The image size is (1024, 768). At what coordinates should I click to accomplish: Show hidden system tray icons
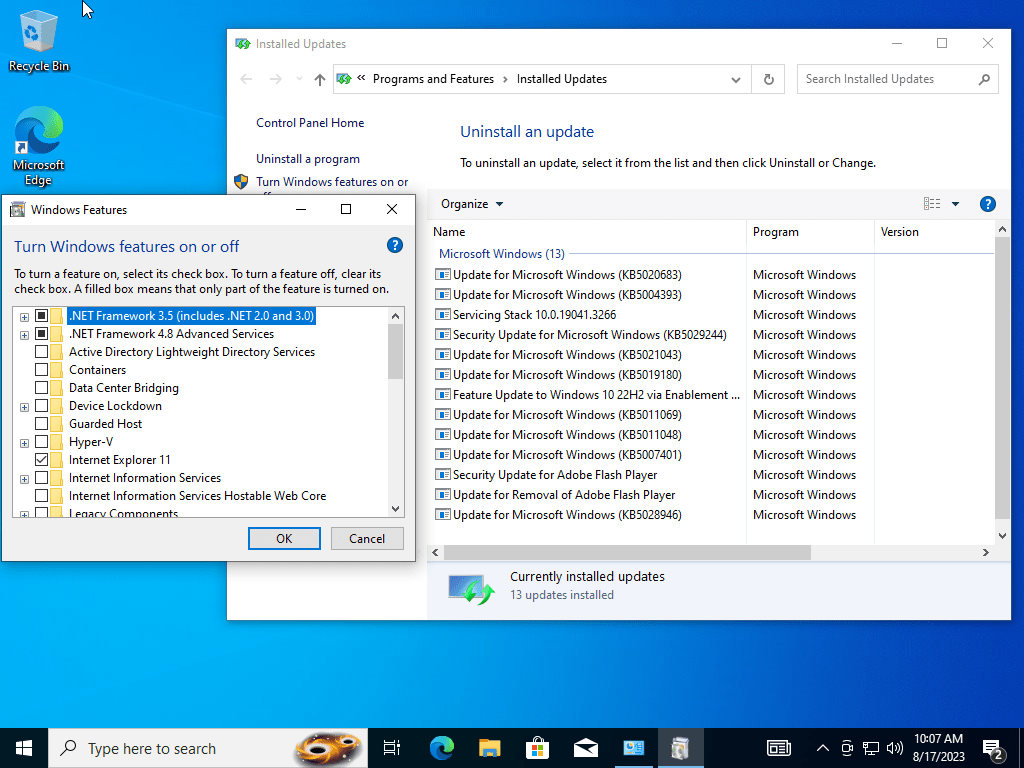(x=823, y=748)
